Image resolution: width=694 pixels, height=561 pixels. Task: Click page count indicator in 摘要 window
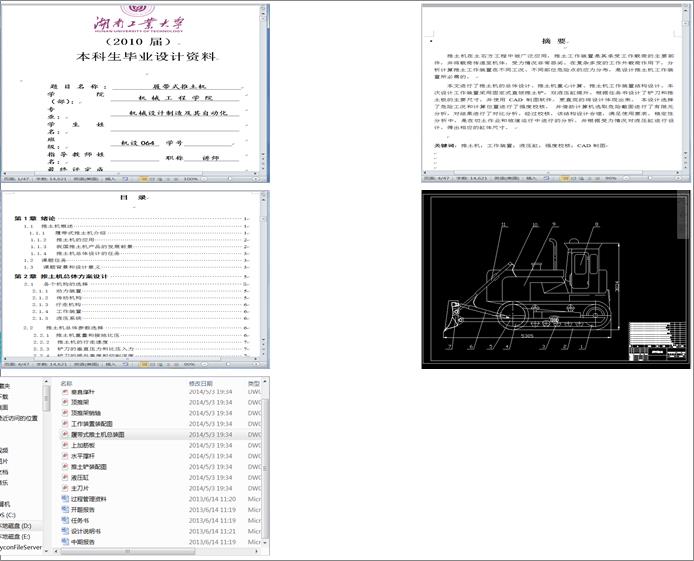[x=437, y=179]
